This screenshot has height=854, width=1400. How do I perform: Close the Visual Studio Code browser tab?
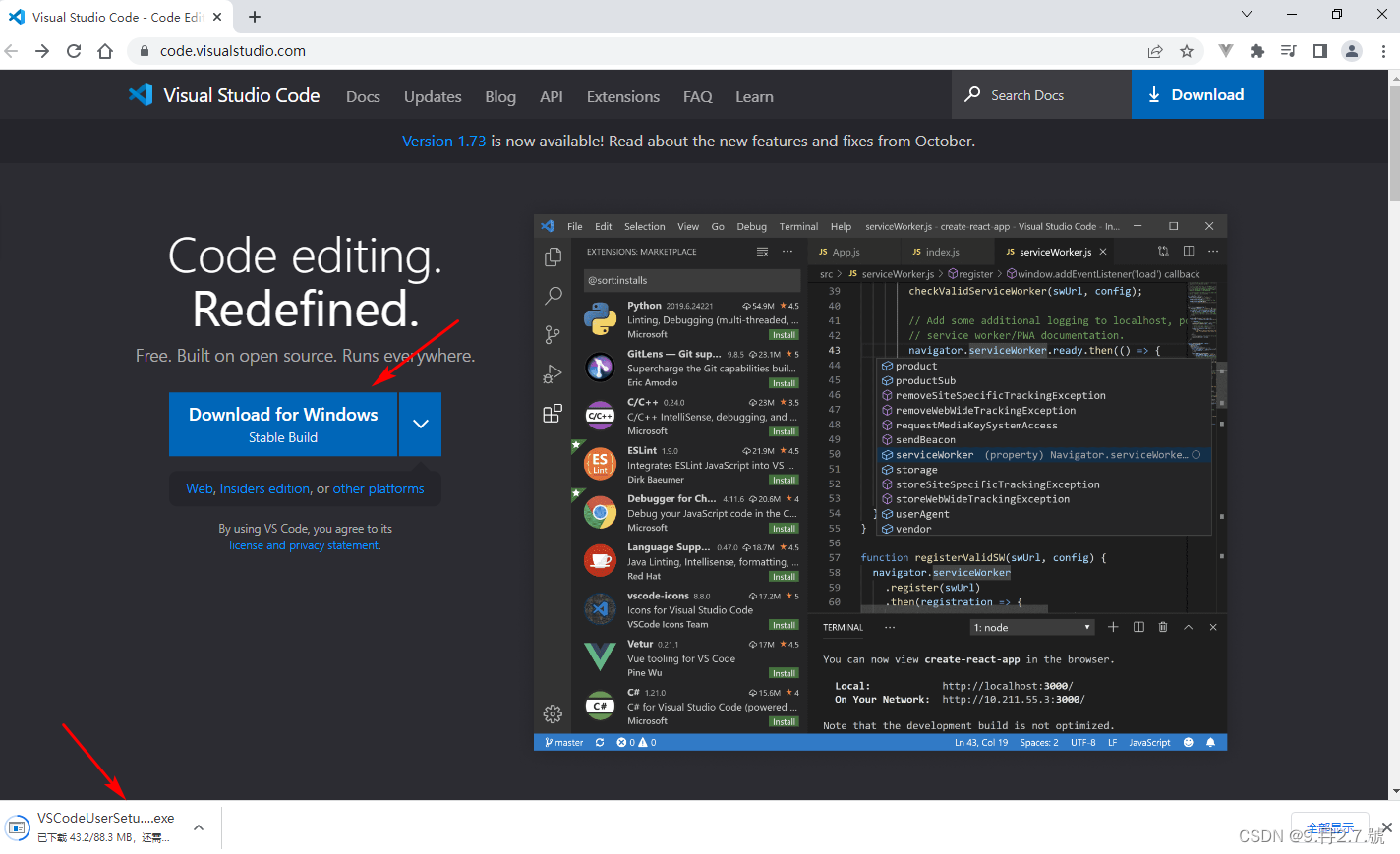[x=217, y=17]
